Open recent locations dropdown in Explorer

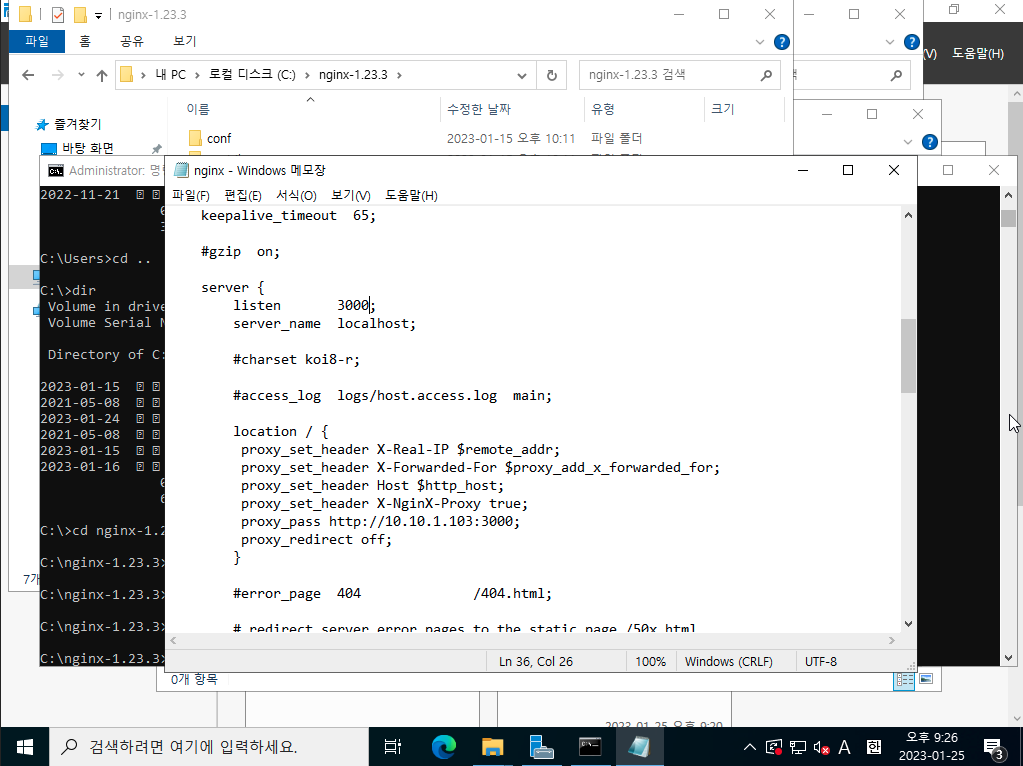pos(81,75)
